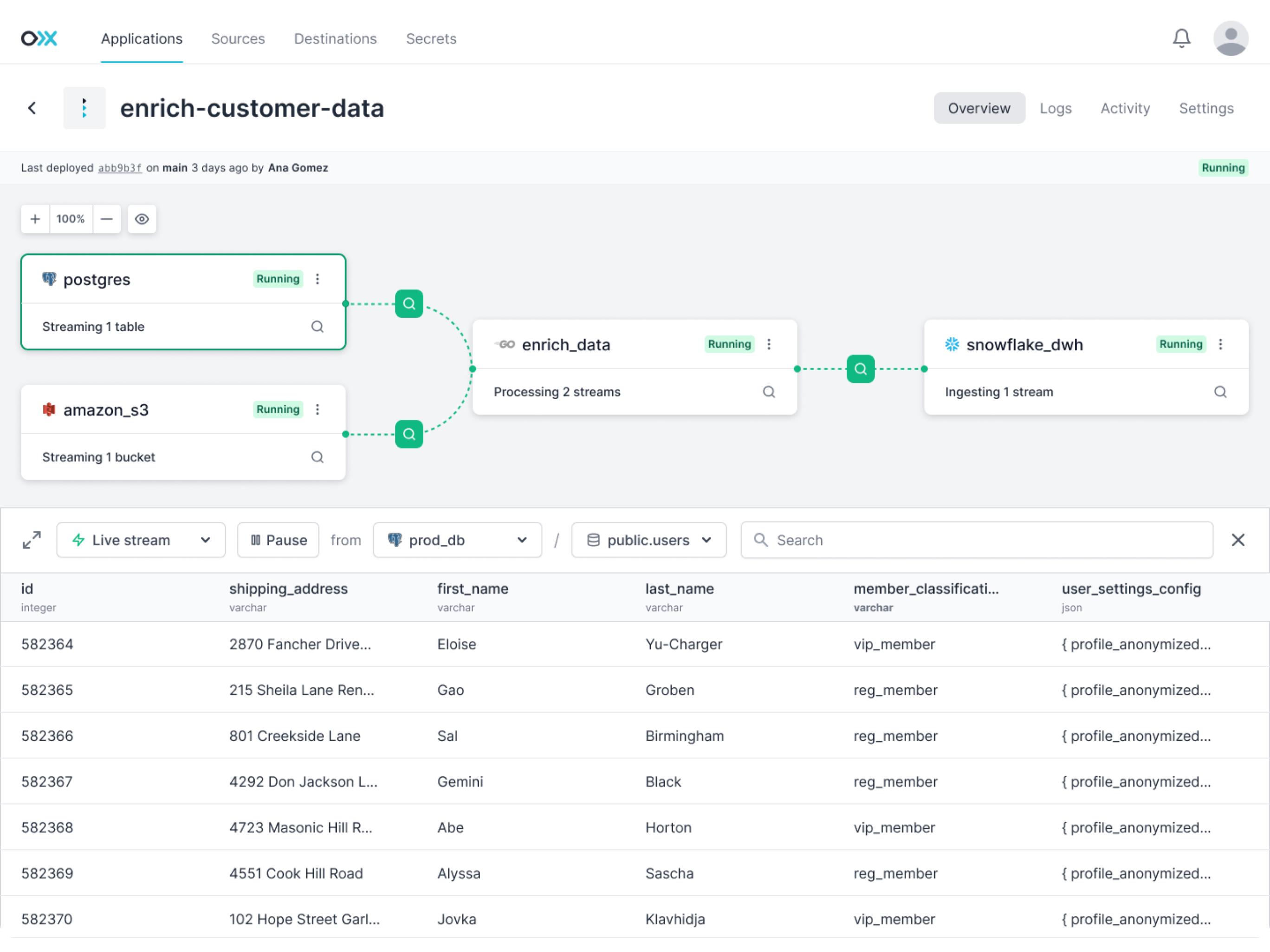Click the Search records input field
Image resolution: width=1270 pixels, height=952 pixels.
976,540
